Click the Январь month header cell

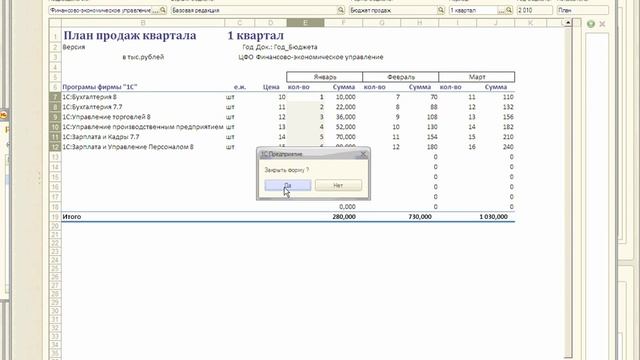[x=324, y=77]
